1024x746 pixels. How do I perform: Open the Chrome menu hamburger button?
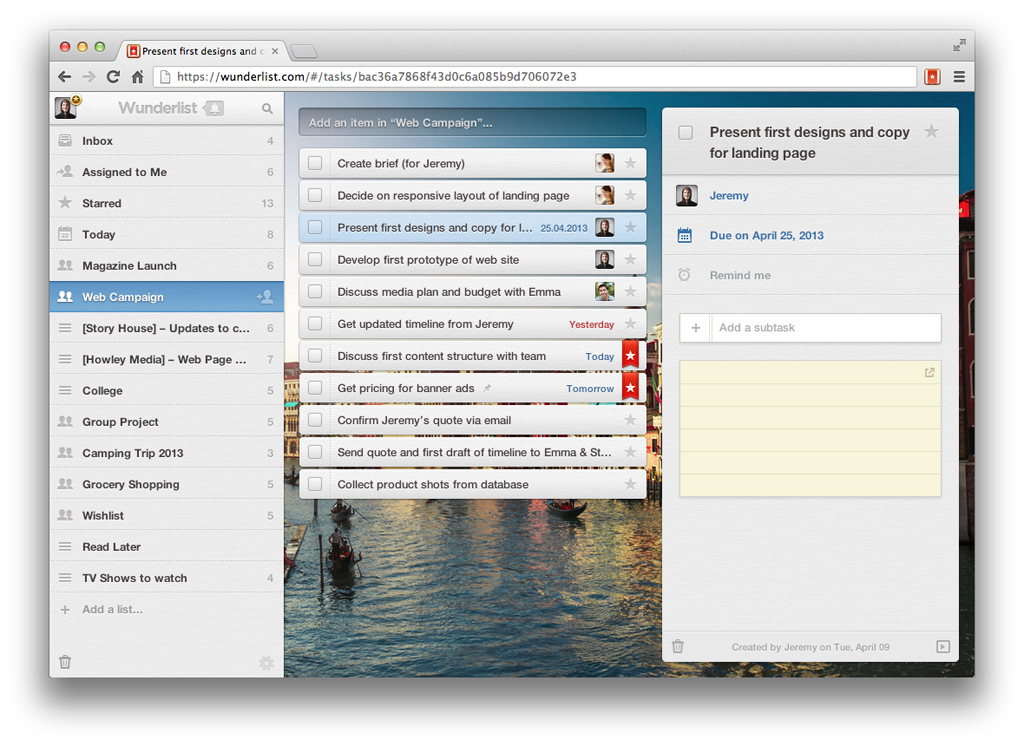coord(959,77)
